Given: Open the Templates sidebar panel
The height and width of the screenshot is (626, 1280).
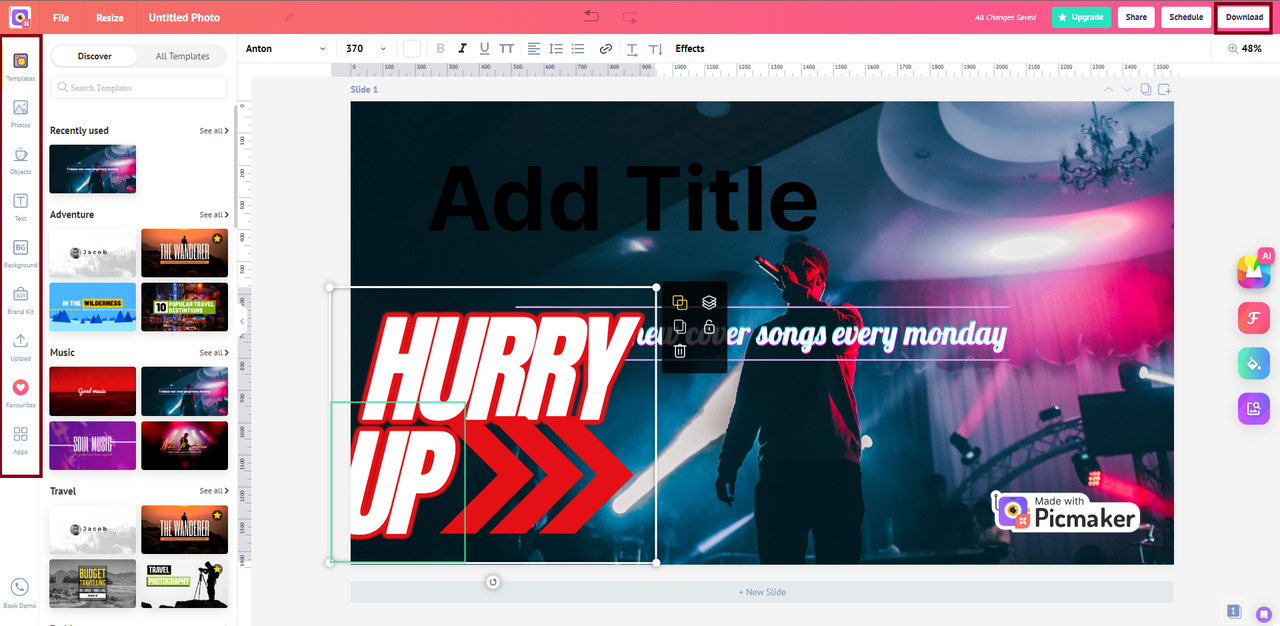Looking at the screenshot, I should (x=20, y=66).
